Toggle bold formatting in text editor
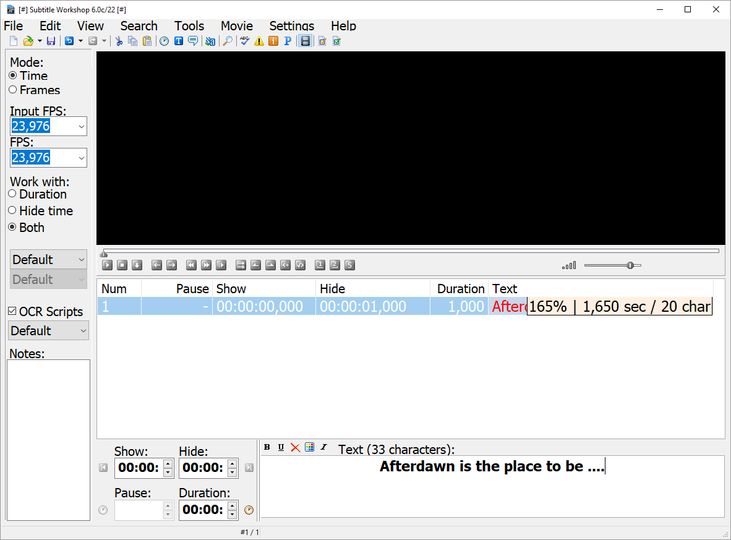Screen dimensions: 731x540 [267, 447]
